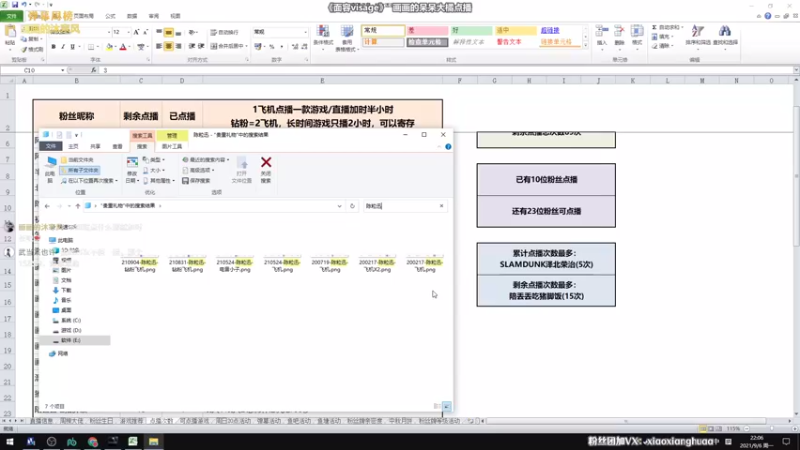Open the Explorer help icon
Viewport: 800px width, 450px height.
pos(448,146)
